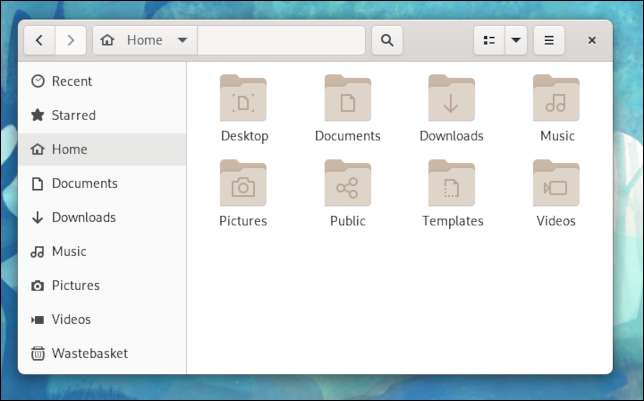
Task: Click the back navigation arrow
Action: coord(39,40)
